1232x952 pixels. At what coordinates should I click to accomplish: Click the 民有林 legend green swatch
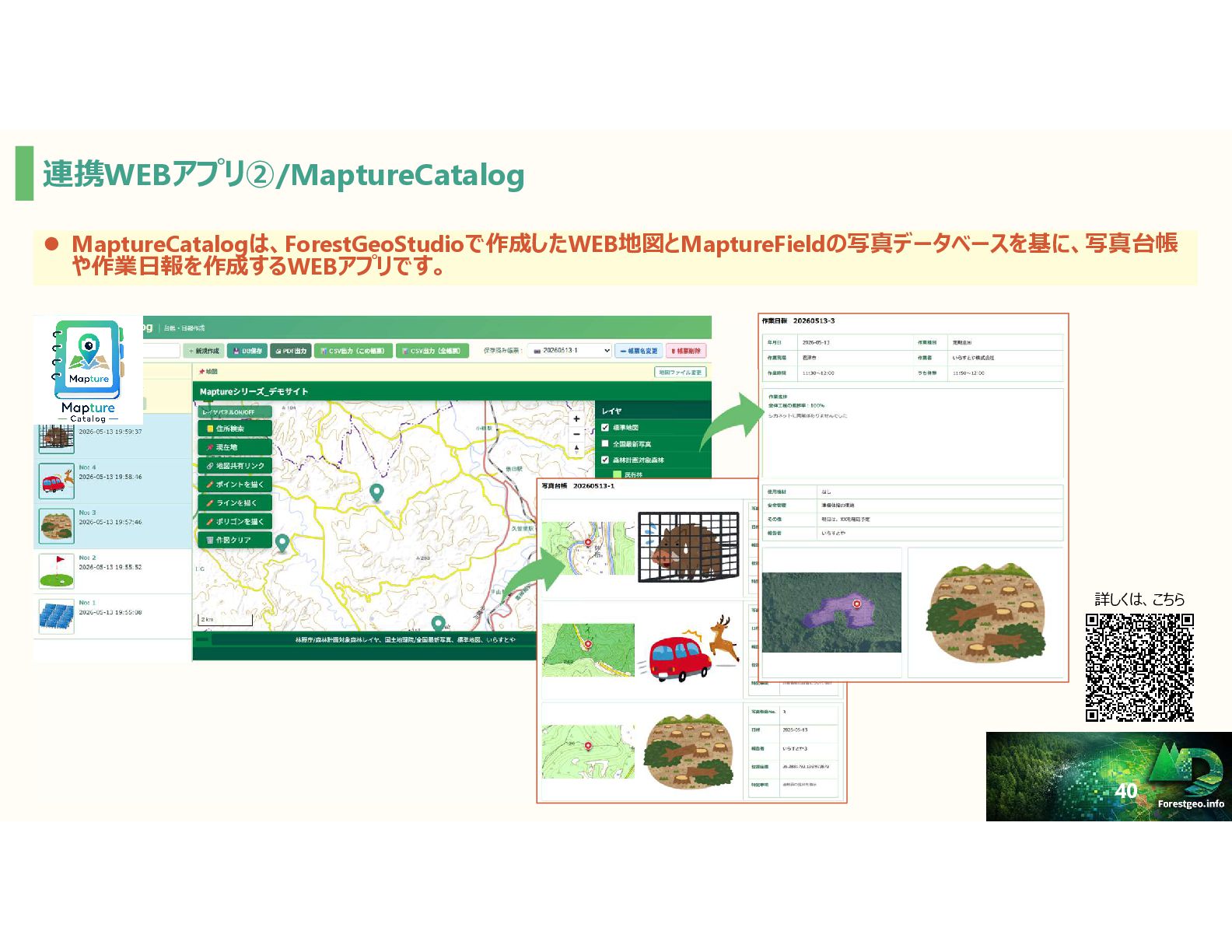617,474
